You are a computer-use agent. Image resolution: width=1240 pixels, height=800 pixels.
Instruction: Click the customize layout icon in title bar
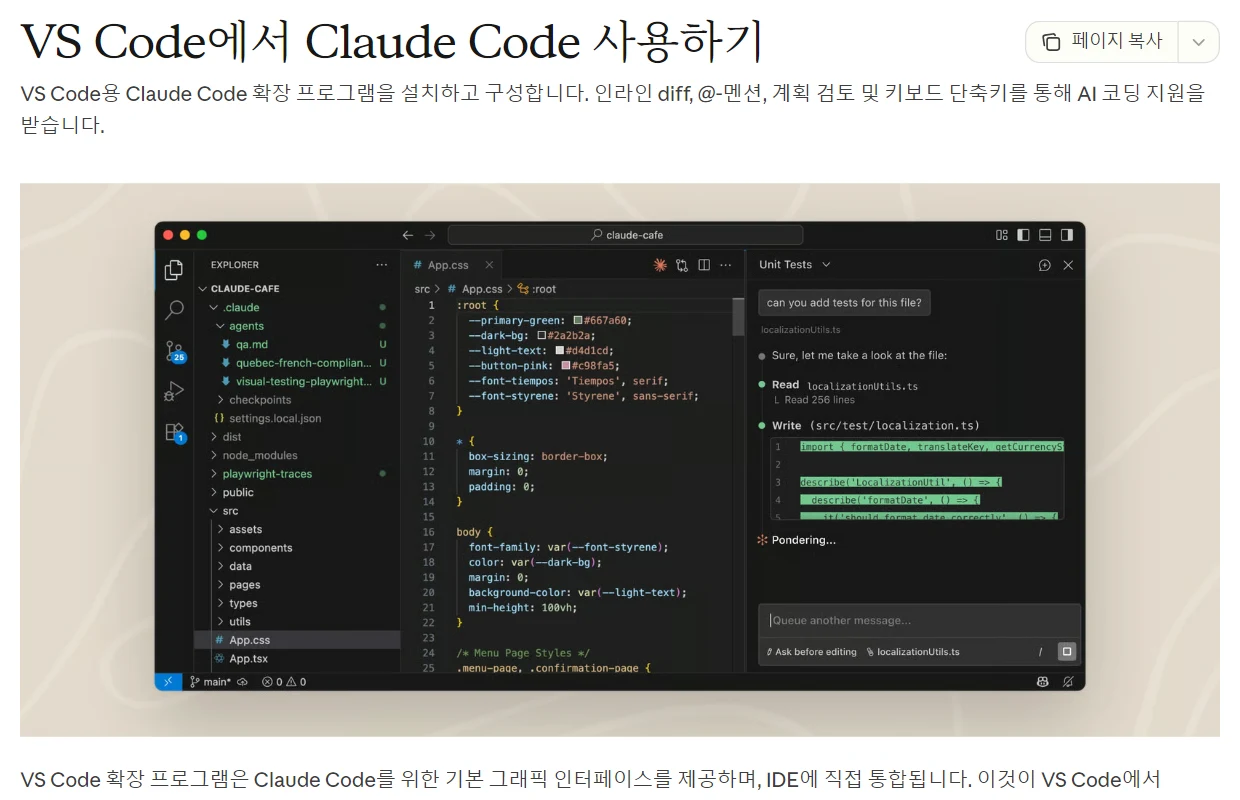coord(1002,235)
